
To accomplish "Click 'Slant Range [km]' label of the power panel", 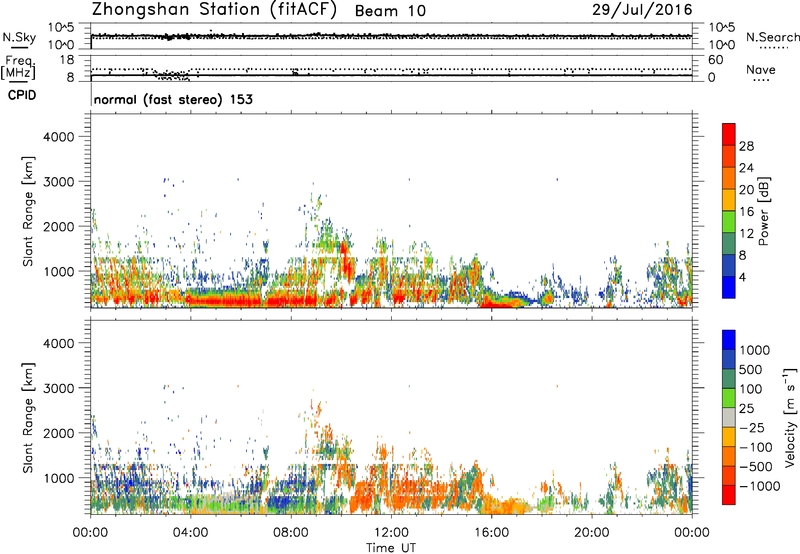I will pos(28,211).
